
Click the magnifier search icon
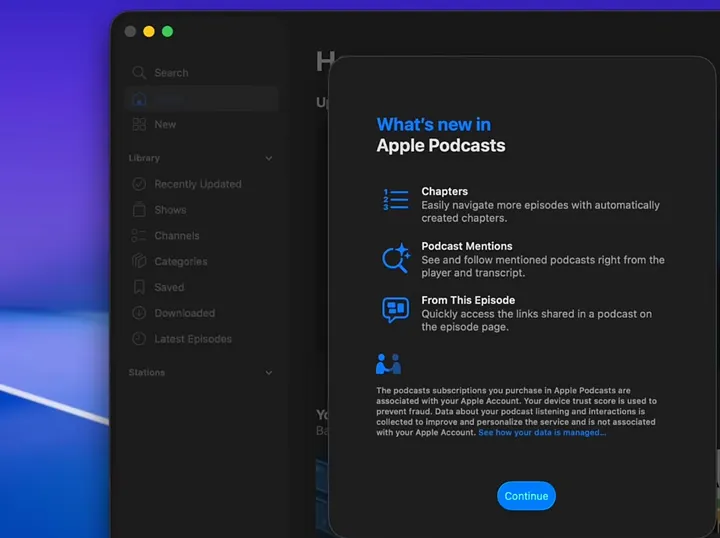coord(139,73)
